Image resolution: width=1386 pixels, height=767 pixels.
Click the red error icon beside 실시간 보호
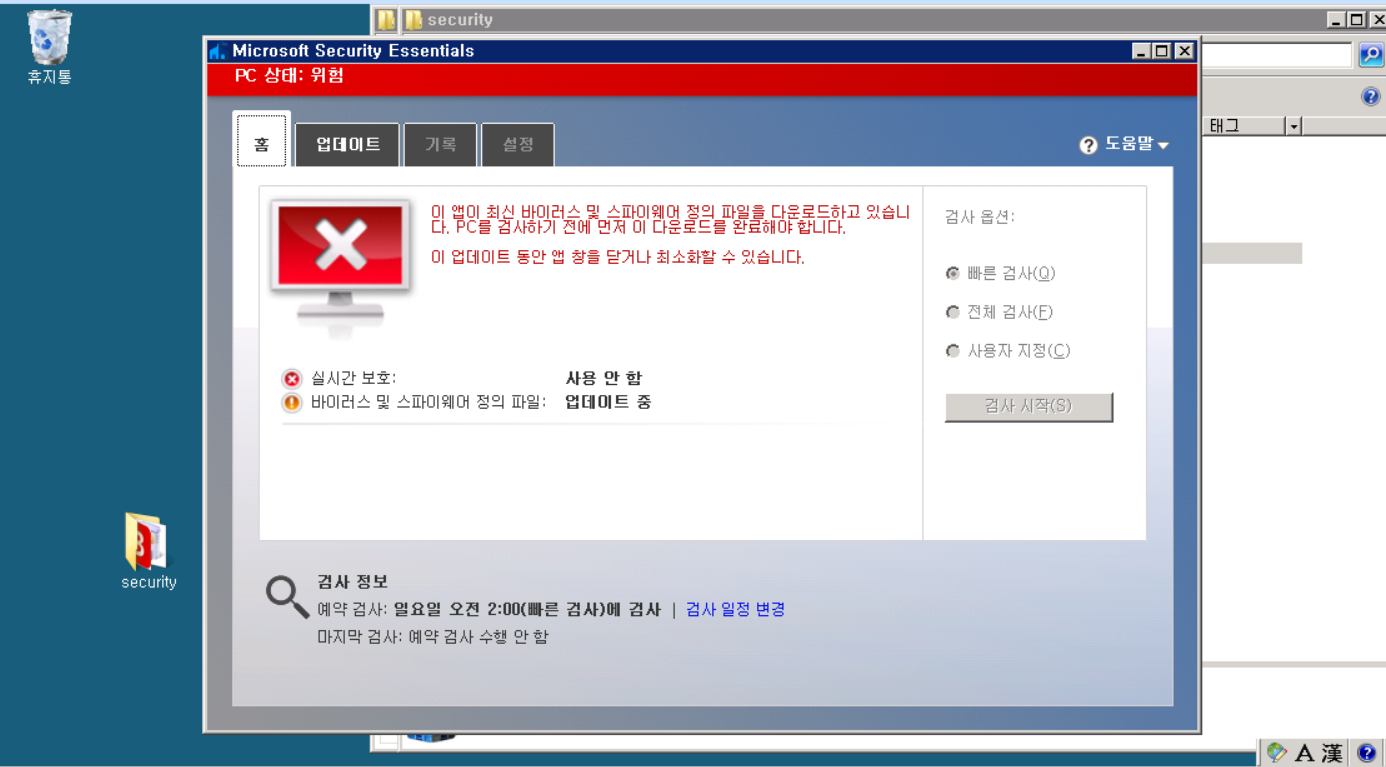coord(291,379)
